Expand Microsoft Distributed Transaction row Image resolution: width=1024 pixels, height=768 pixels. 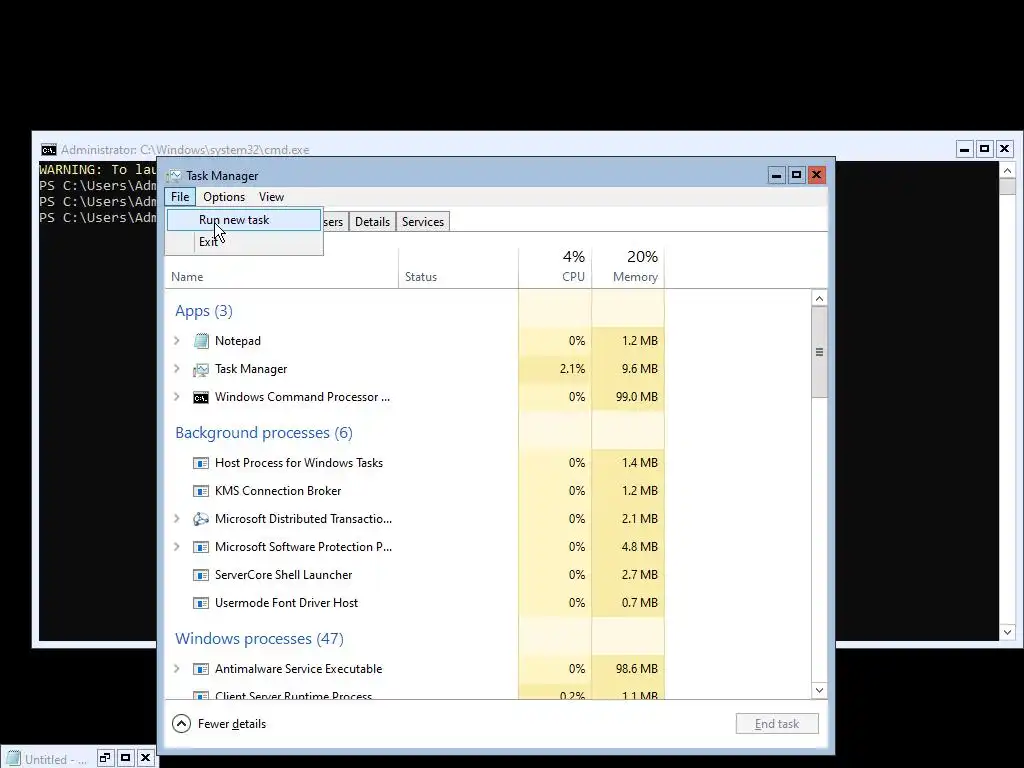pyautogui.click(x=177, y=519)
